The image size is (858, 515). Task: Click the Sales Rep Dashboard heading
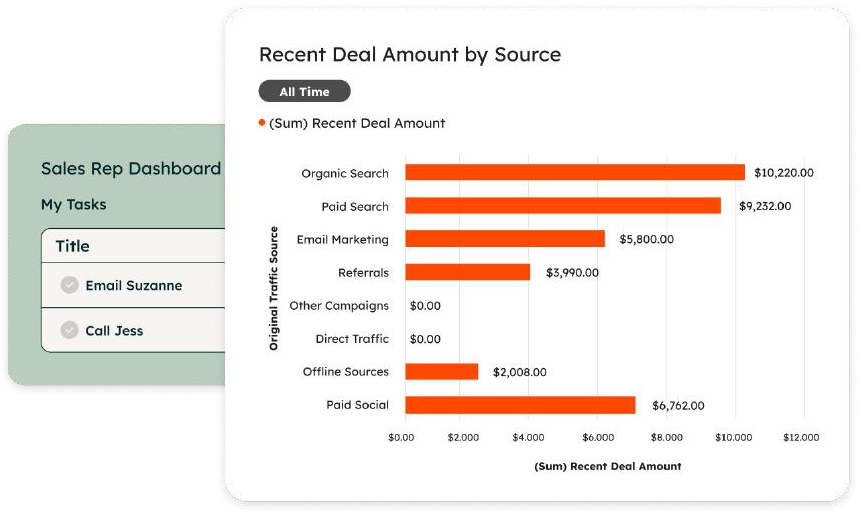(130, 168)
